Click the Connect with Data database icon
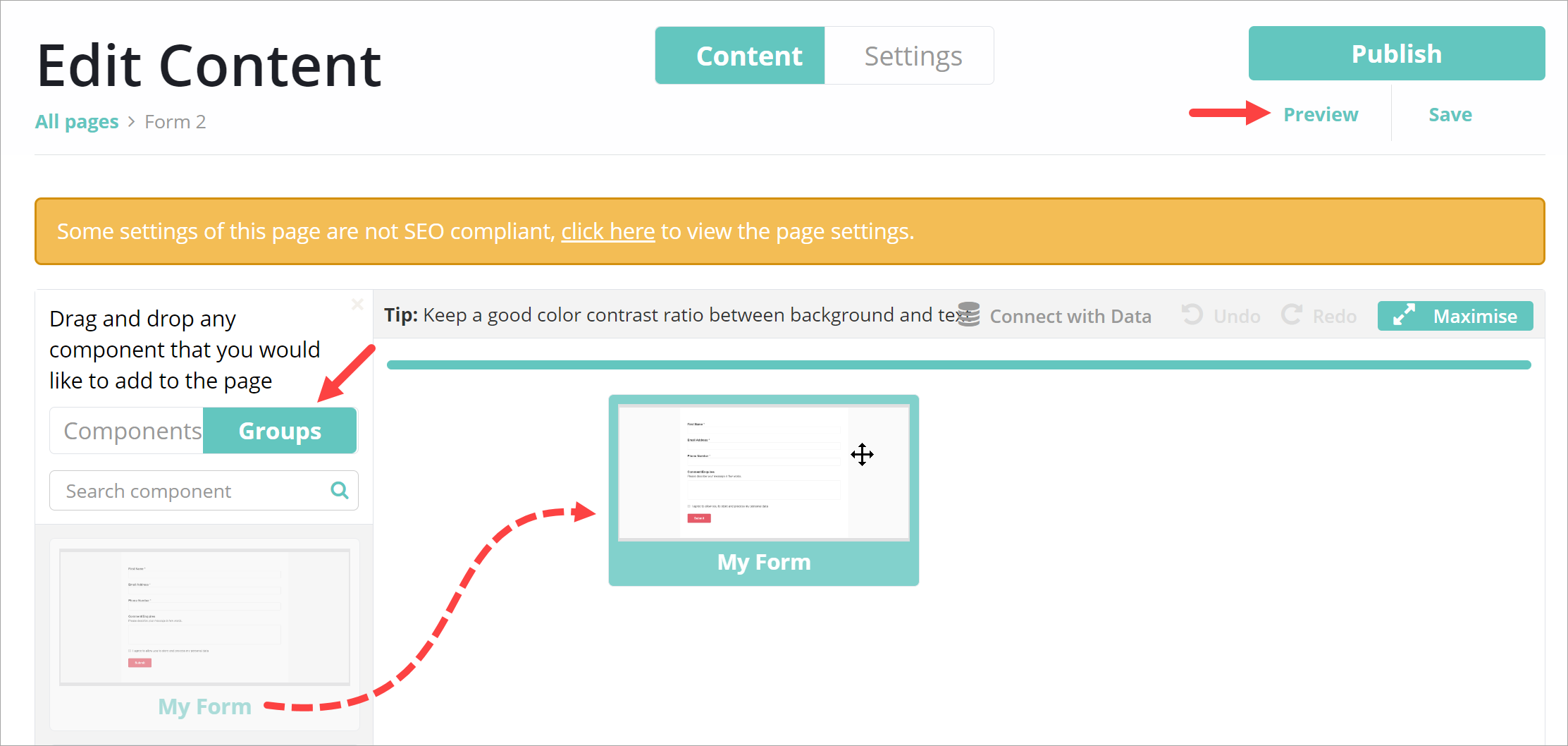 (x=969, y=315)
